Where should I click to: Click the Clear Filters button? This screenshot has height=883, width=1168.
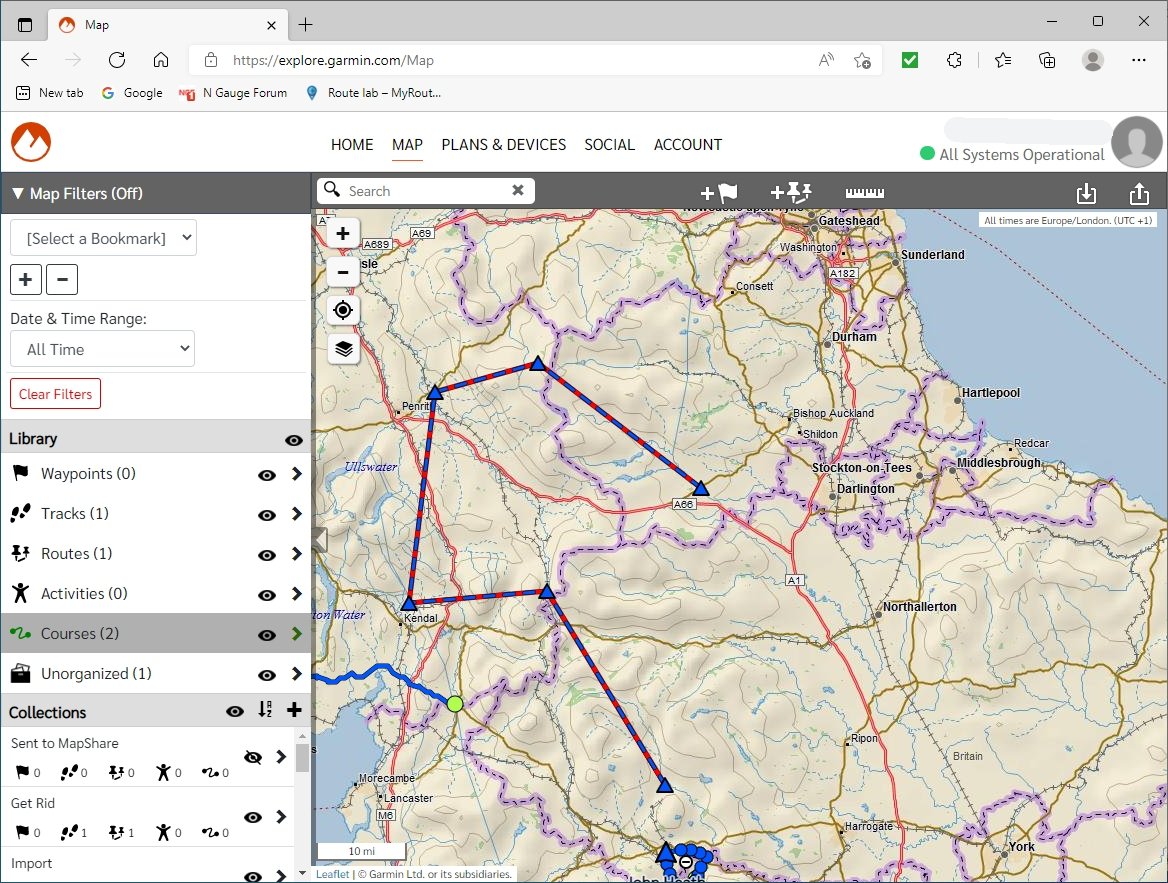(55, 393)
